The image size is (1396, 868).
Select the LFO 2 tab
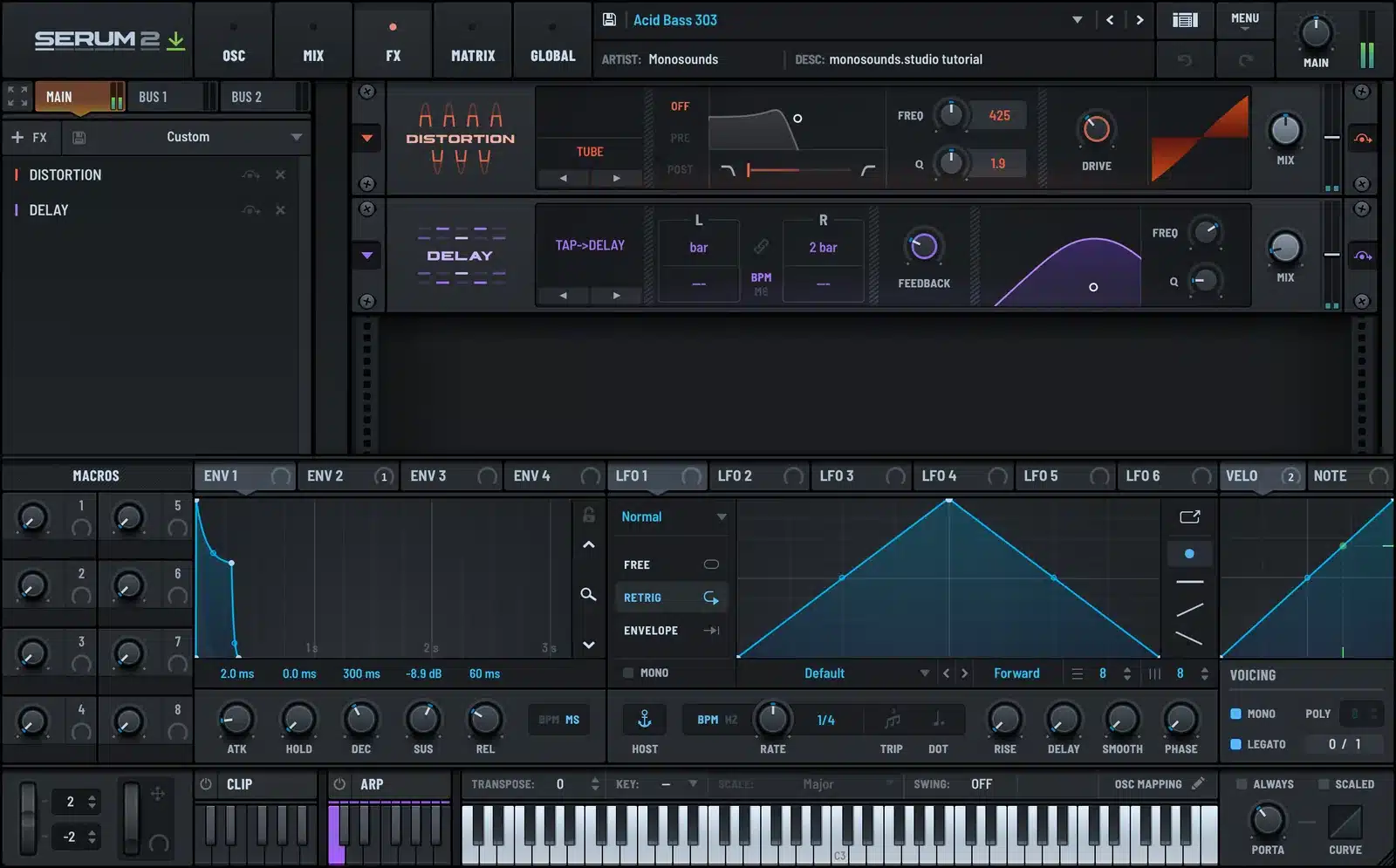pos(757,475)
